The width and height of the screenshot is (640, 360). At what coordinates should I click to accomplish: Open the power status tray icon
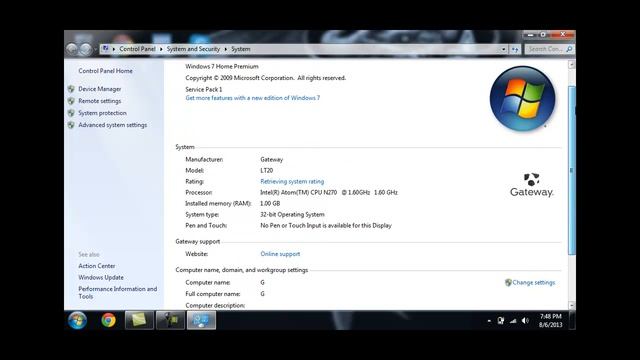point(501,321)
